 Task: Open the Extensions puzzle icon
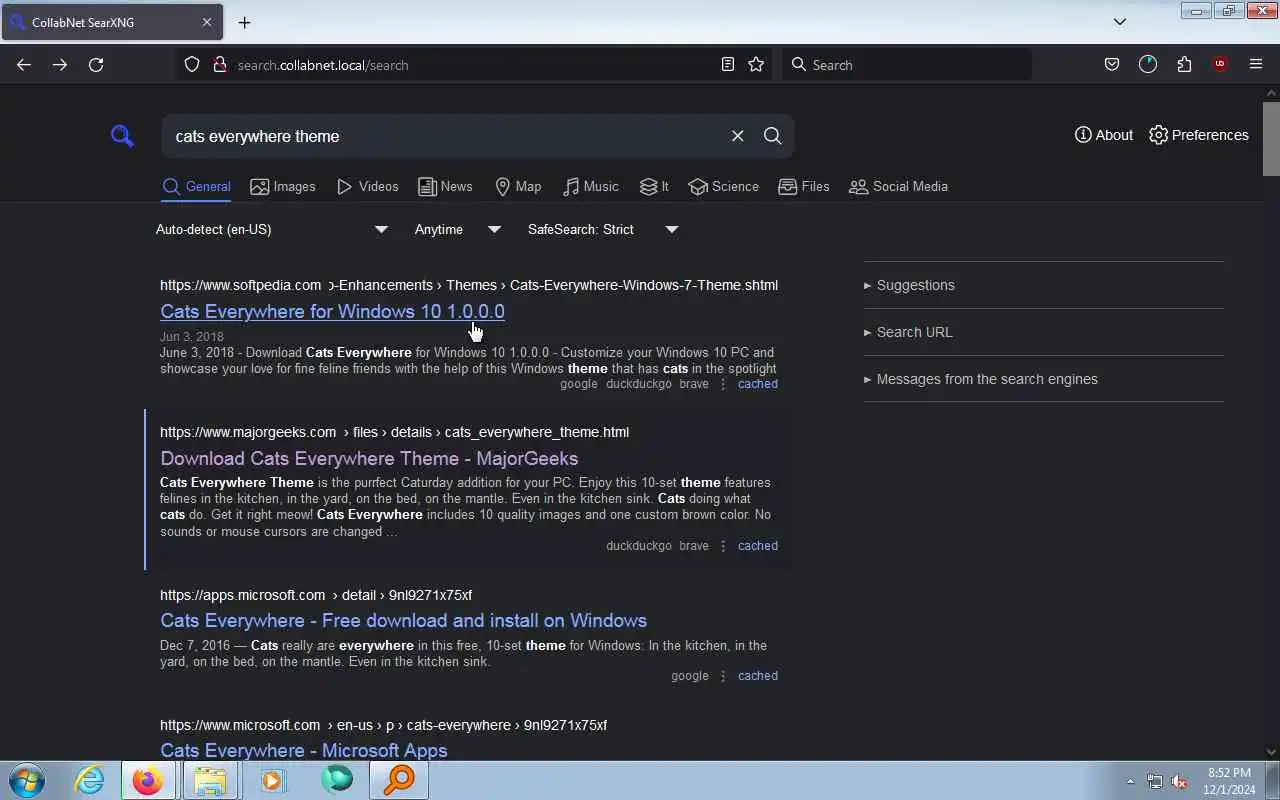(x=1184, y=64)
